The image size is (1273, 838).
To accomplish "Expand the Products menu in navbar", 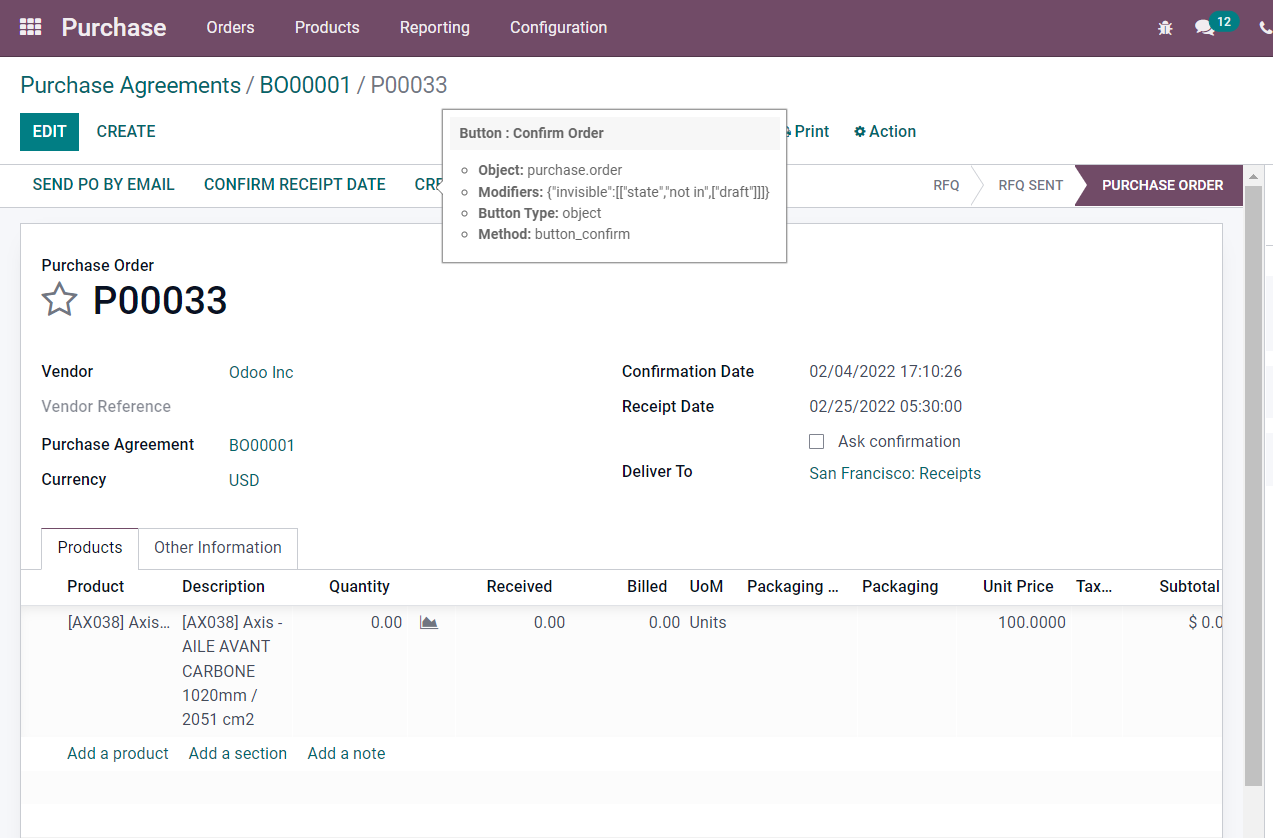I will [327, 27].
